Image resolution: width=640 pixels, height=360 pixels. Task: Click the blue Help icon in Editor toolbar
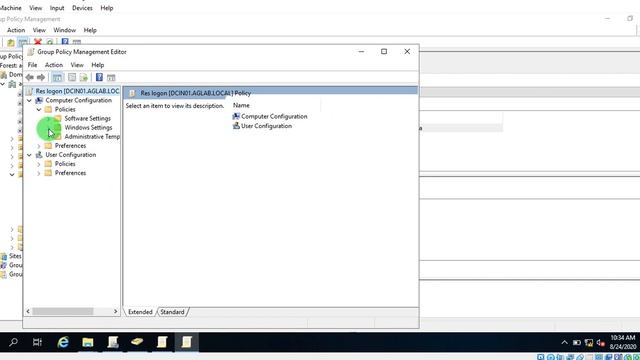99,77
